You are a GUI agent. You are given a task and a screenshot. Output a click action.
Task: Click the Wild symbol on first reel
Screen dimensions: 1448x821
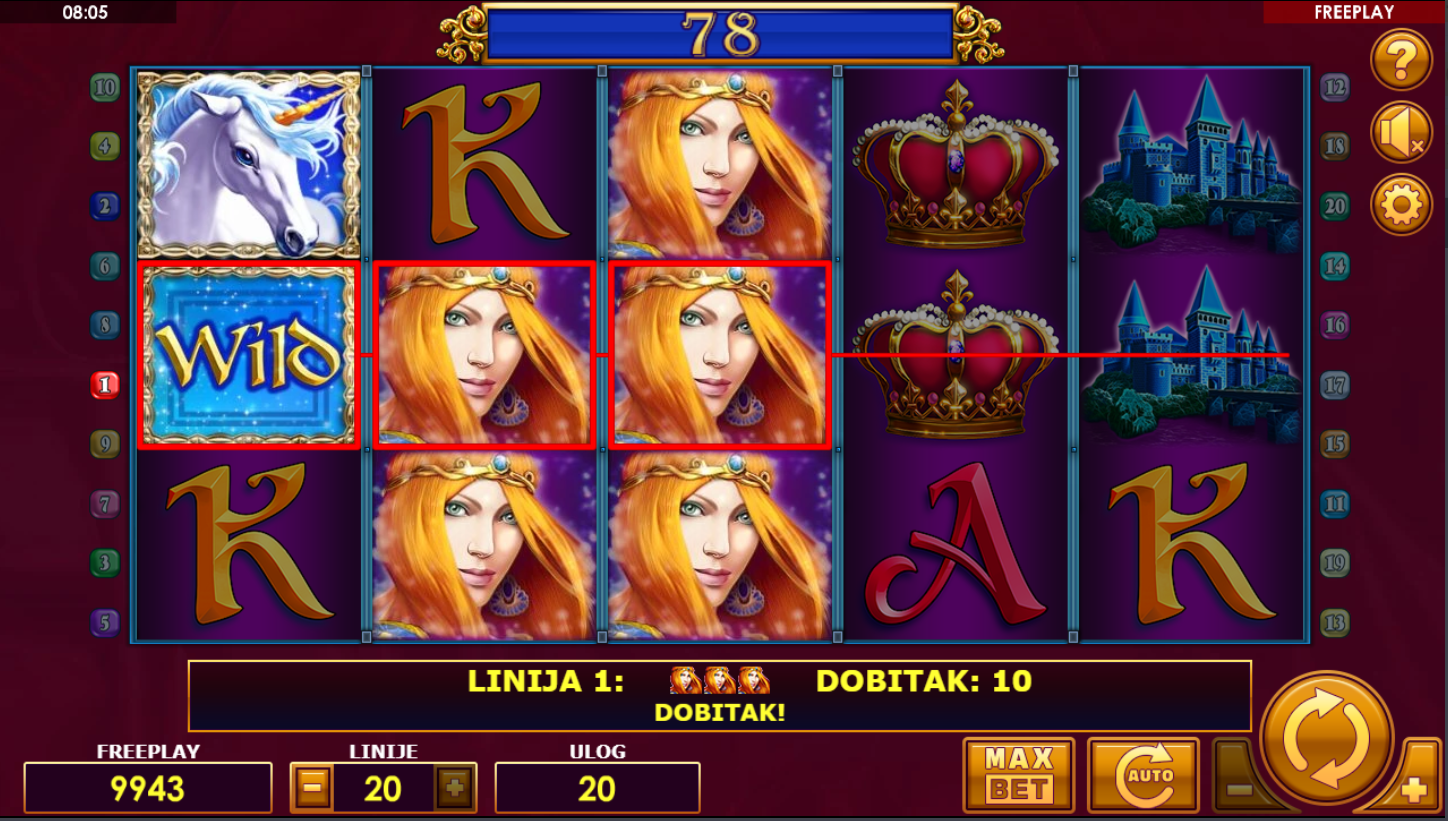click(x=247, y=355)
